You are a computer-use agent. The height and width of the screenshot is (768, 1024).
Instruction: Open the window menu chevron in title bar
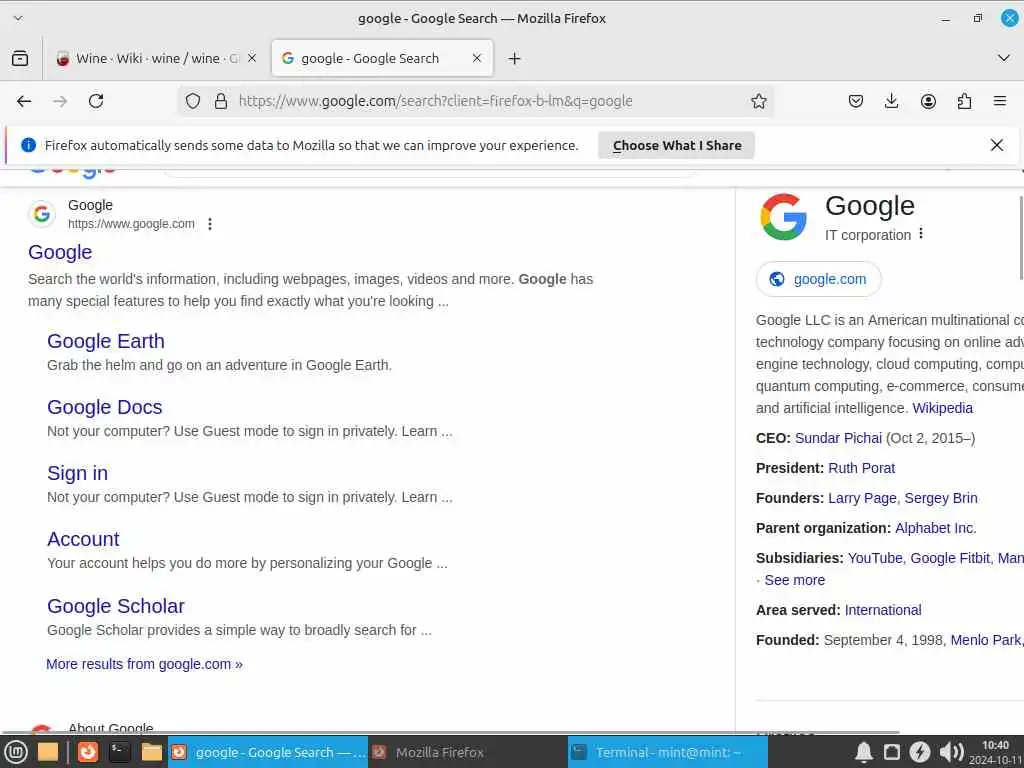coord(18,18)
